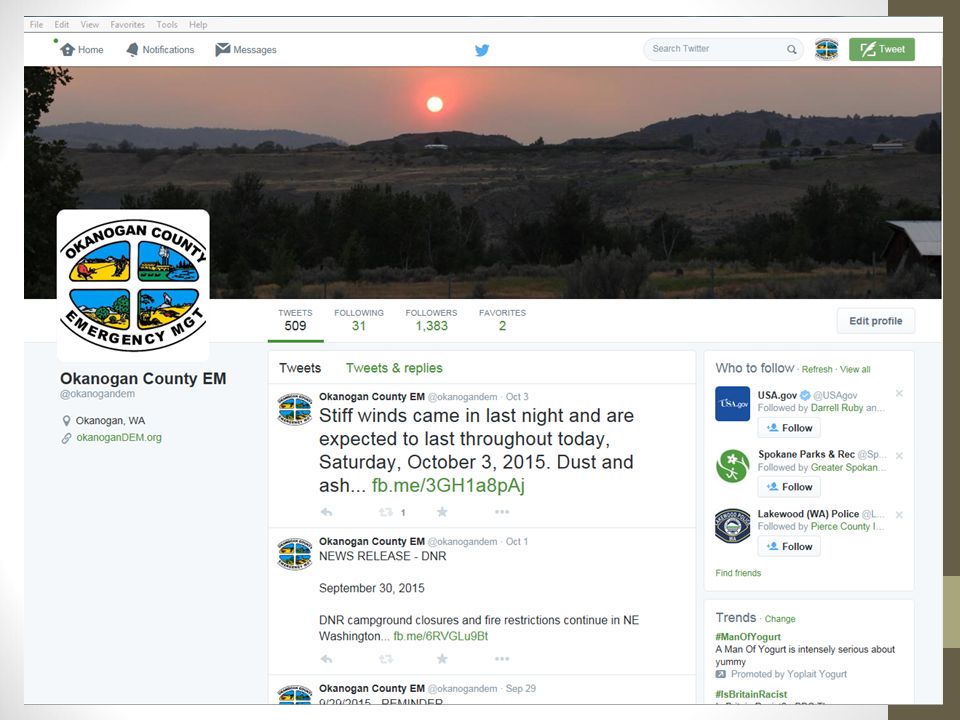The width and height of the screenshot is (960, 720).
Task: View the Following list of 31
Action: pos(359,320)
